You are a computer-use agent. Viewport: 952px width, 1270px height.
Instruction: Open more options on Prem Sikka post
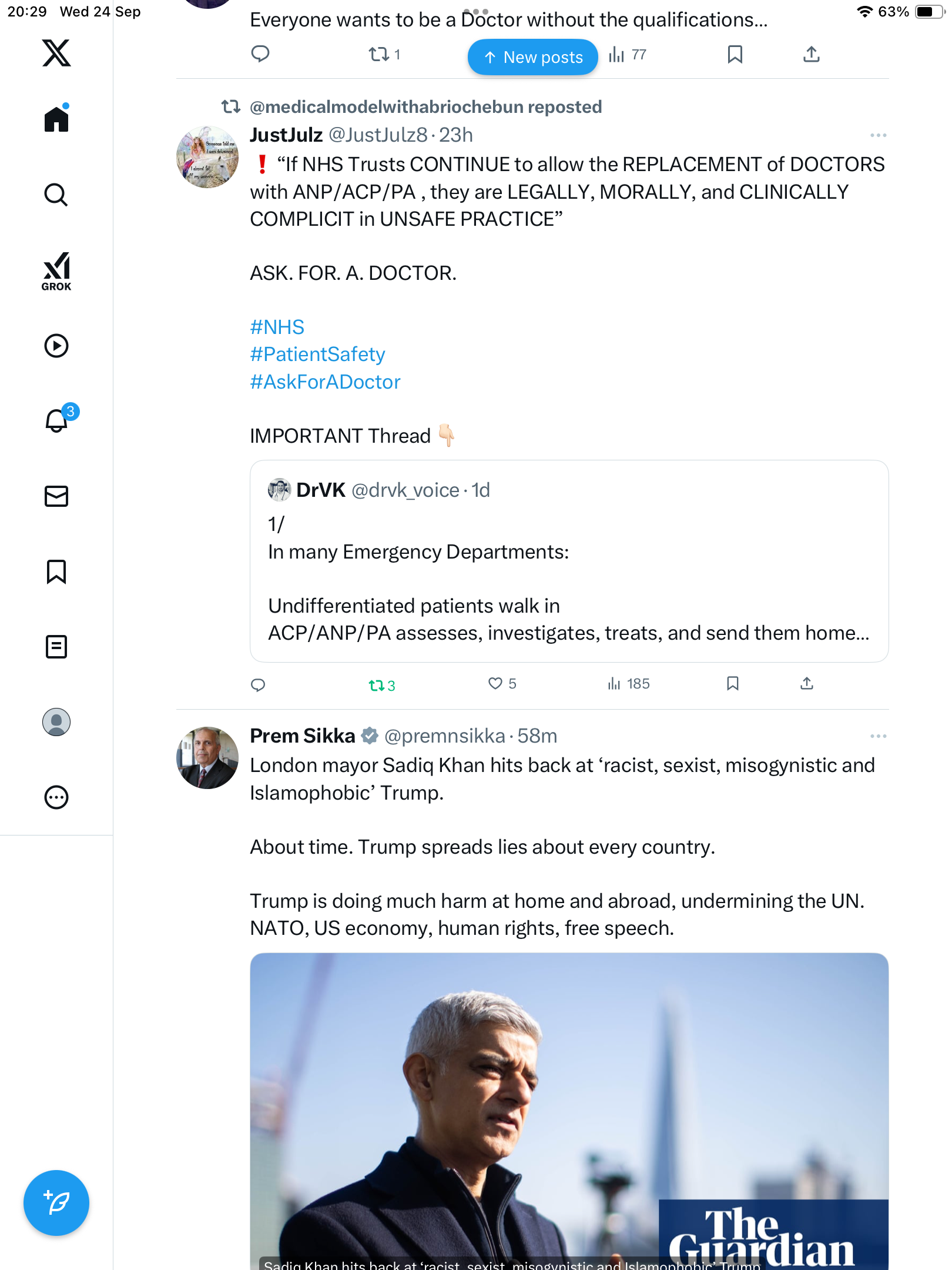(878, 736)
